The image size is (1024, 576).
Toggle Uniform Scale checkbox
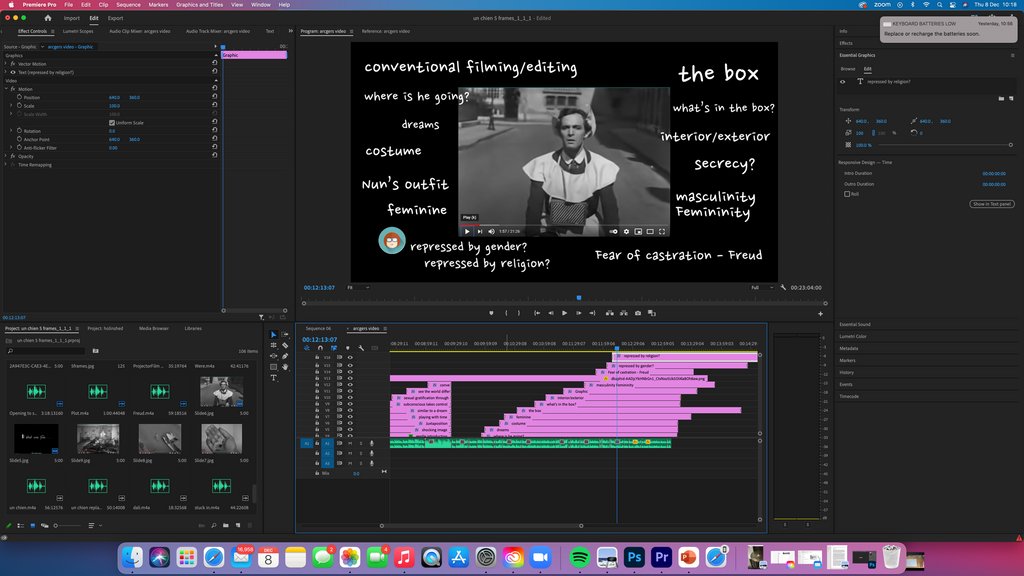click(x=112, y=123)
